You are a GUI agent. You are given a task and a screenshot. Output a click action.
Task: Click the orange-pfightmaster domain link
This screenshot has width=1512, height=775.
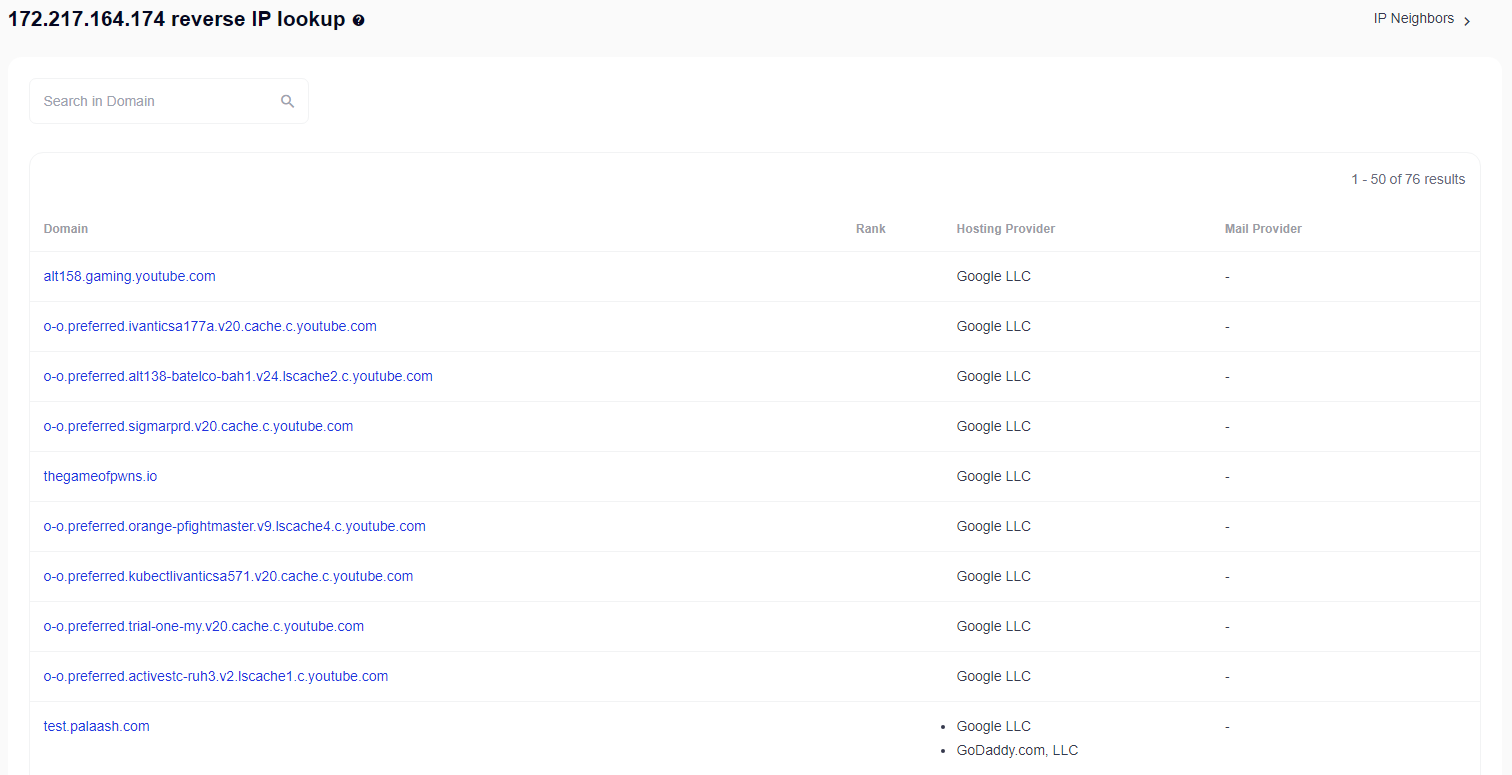pyautogui.click(x=234, y=526)
